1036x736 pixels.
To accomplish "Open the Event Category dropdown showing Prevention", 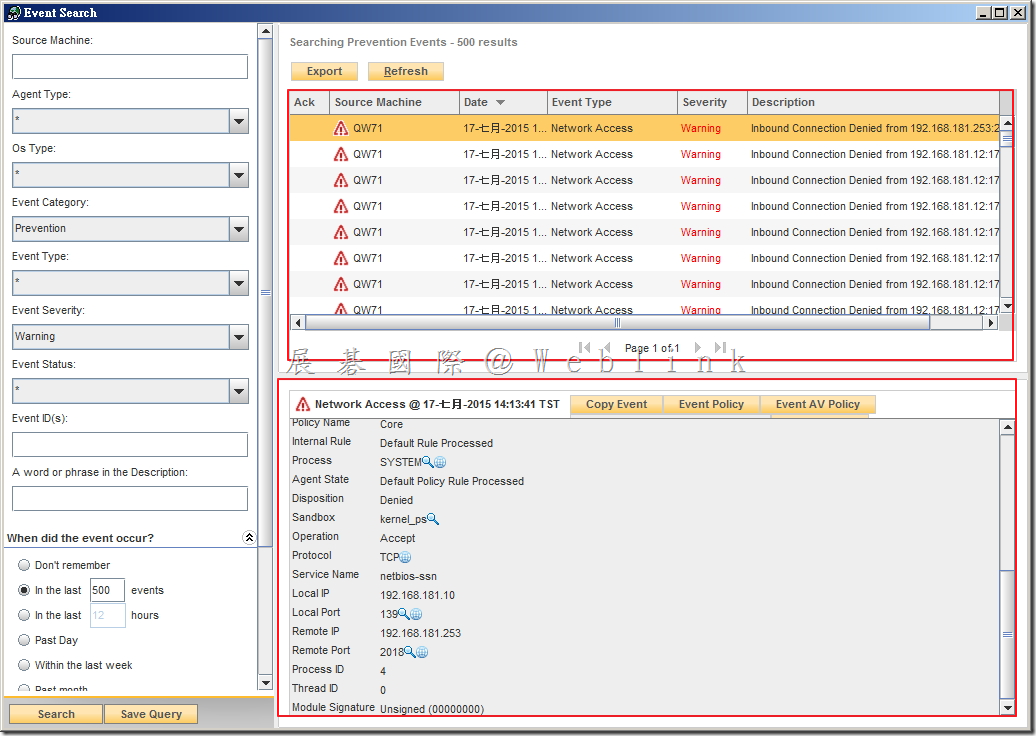I will (x=238, y=229).
